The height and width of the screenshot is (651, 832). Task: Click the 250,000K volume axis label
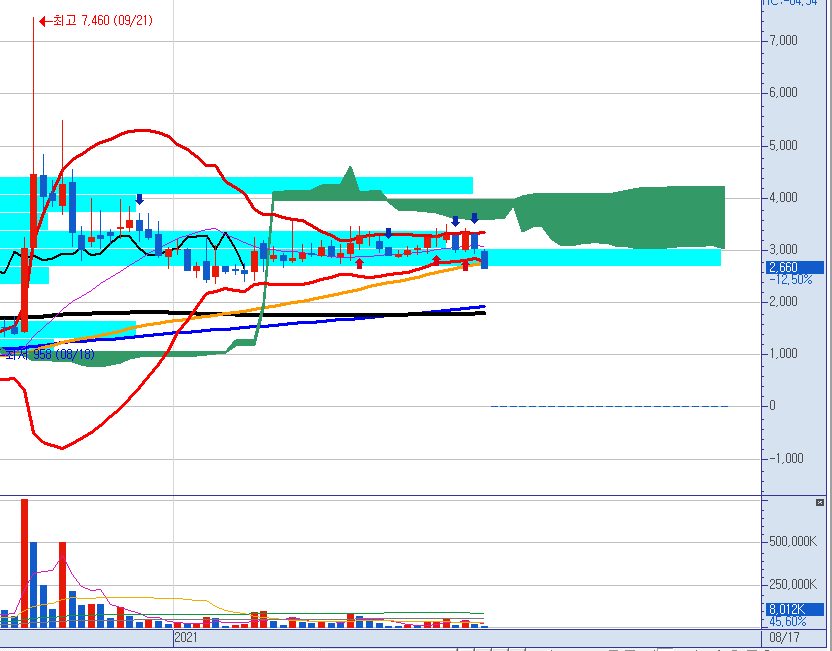(x=793, y=585)
